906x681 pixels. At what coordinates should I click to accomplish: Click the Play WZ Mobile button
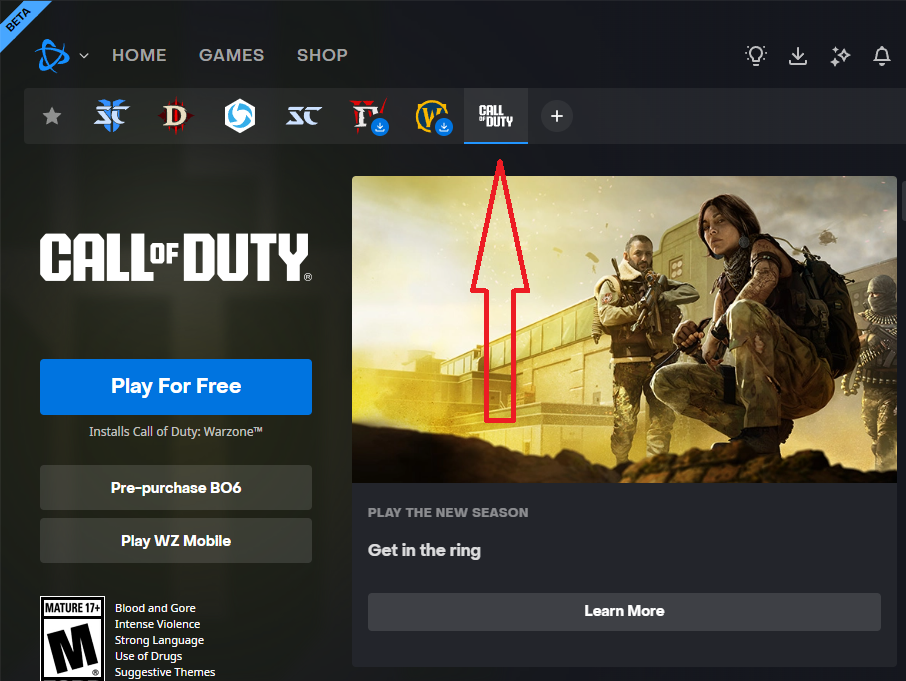176,541
